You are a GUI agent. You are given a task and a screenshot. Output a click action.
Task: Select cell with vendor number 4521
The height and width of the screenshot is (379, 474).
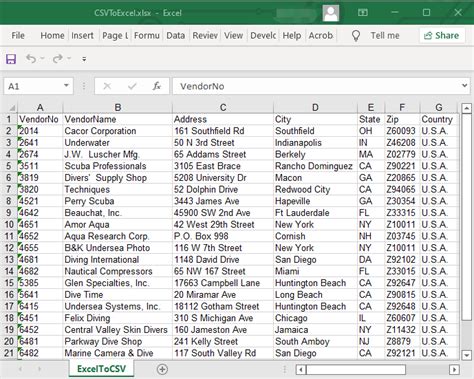pos(40,201)
